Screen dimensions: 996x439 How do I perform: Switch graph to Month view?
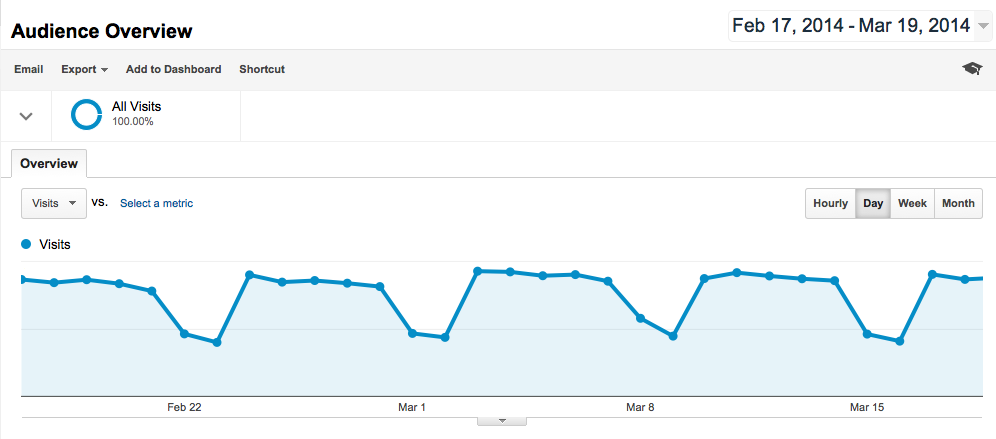(x=958, y=203)
